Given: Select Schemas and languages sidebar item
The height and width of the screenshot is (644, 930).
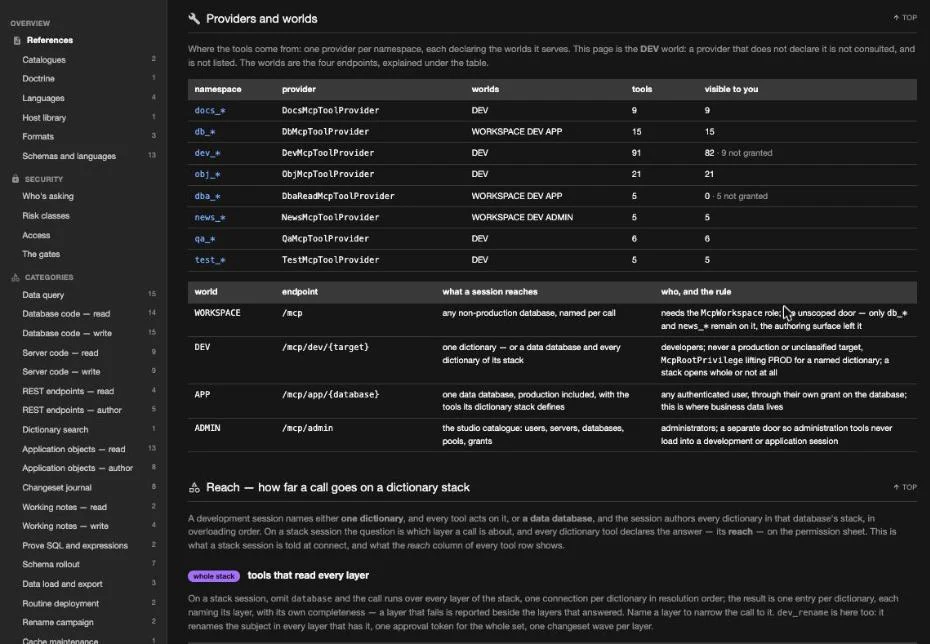Looking at the screenshot, I should pos(69,156).
